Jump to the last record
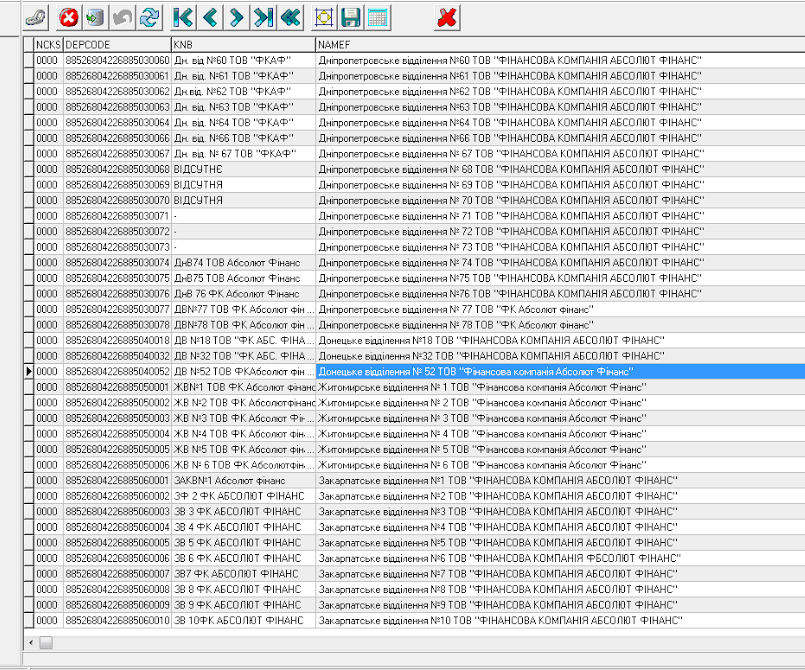Image resolution: width=805 pixels, height=670 pixels. pyautogui.click(x=263, y=18)
